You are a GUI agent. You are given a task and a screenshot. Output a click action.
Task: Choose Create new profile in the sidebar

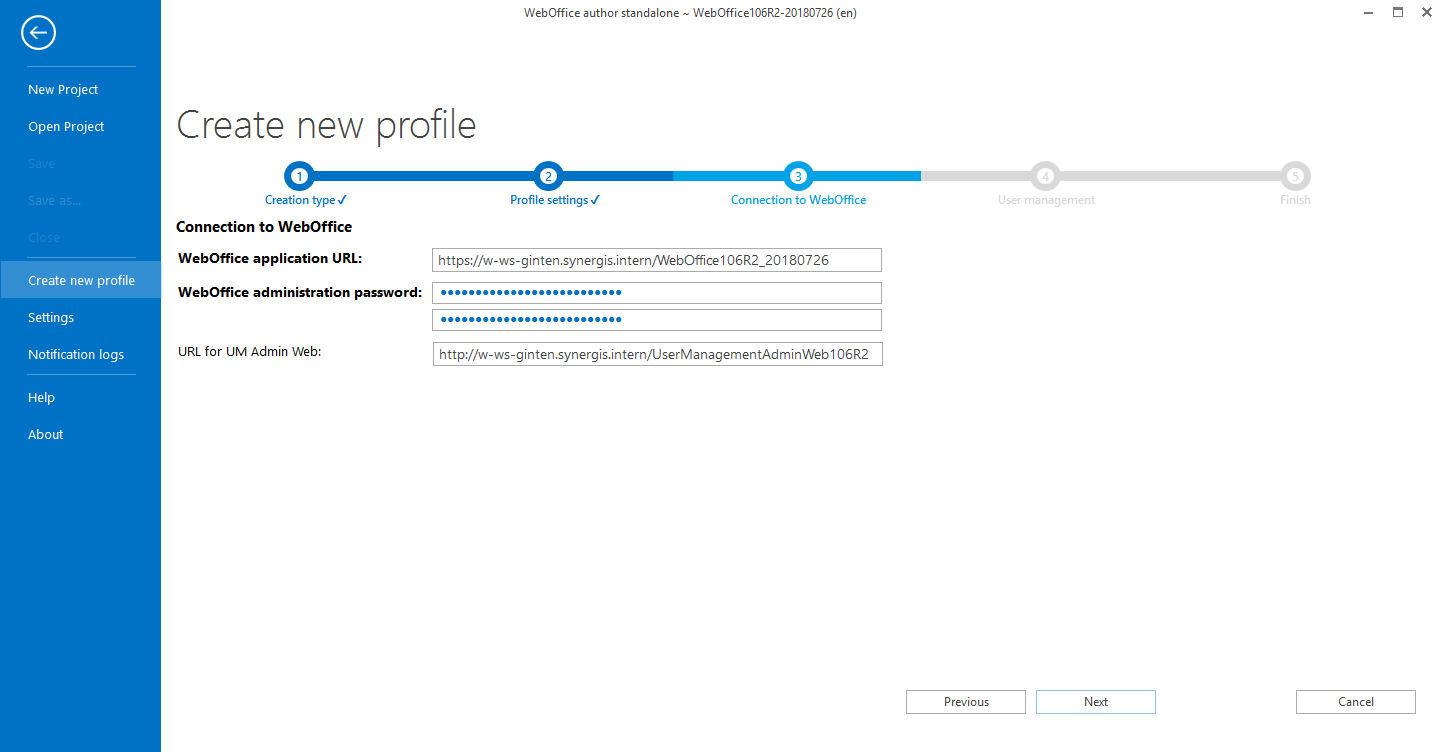pyautogui.click(x=81, y=280)
